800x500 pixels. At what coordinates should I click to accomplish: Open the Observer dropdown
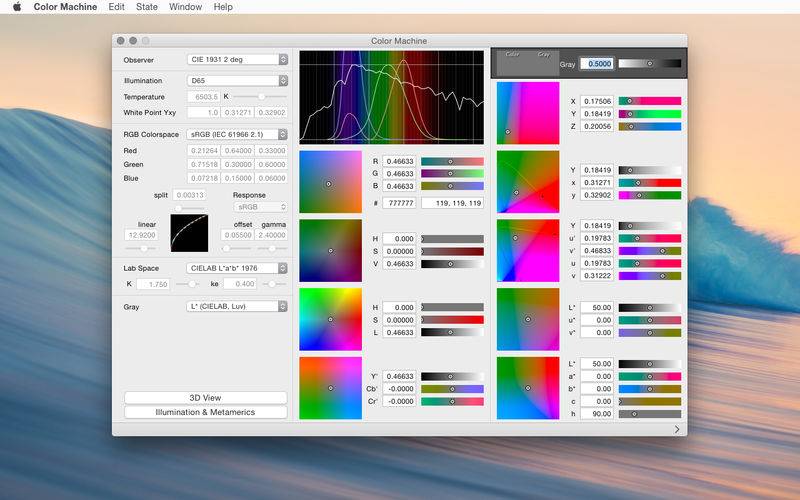(x=237, y=59)
